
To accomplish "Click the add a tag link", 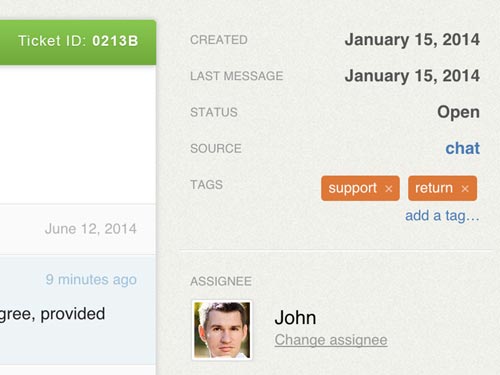I will point(442,216).
